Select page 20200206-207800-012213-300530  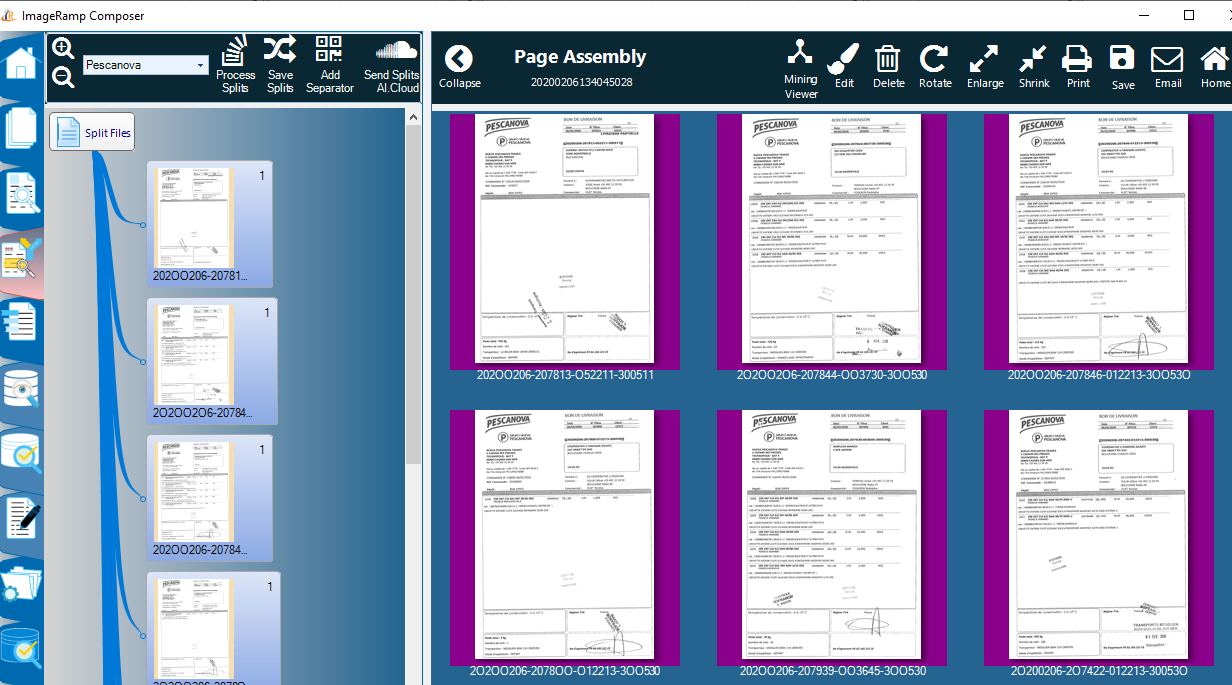(x=565, y=543)
